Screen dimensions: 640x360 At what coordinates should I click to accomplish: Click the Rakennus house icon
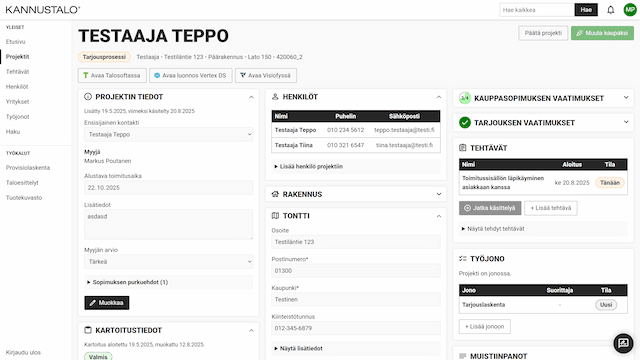tap(275, 194)
